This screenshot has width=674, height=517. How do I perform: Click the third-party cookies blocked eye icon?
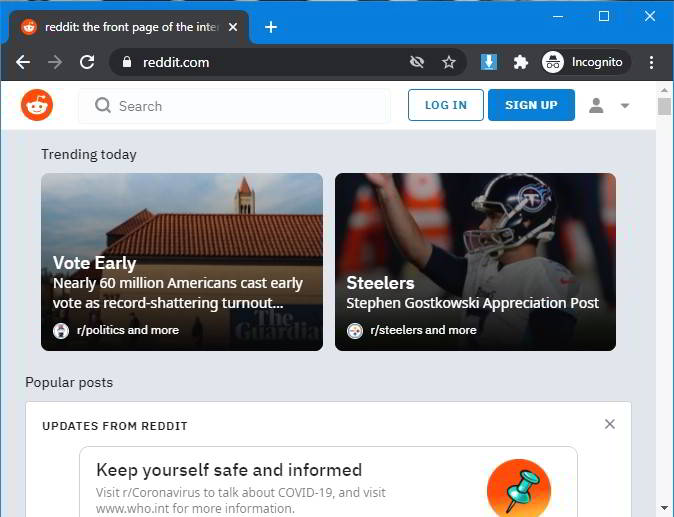tap(417, 62)
